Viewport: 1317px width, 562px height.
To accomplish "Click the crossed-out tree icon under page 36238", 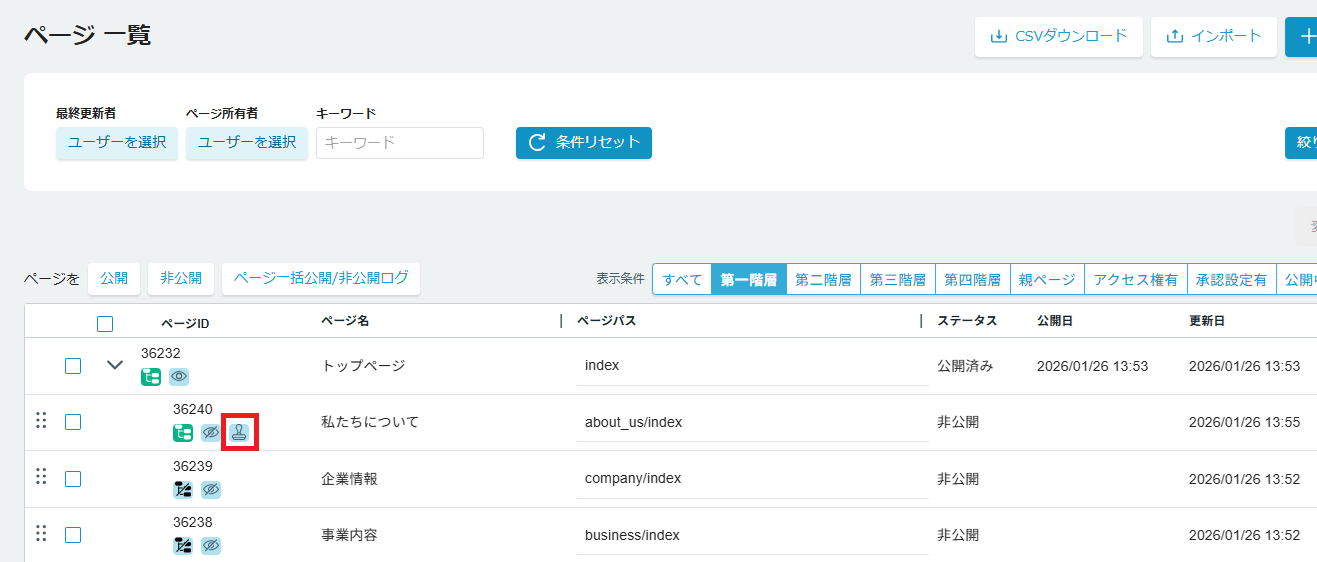I will click(183, 546).
